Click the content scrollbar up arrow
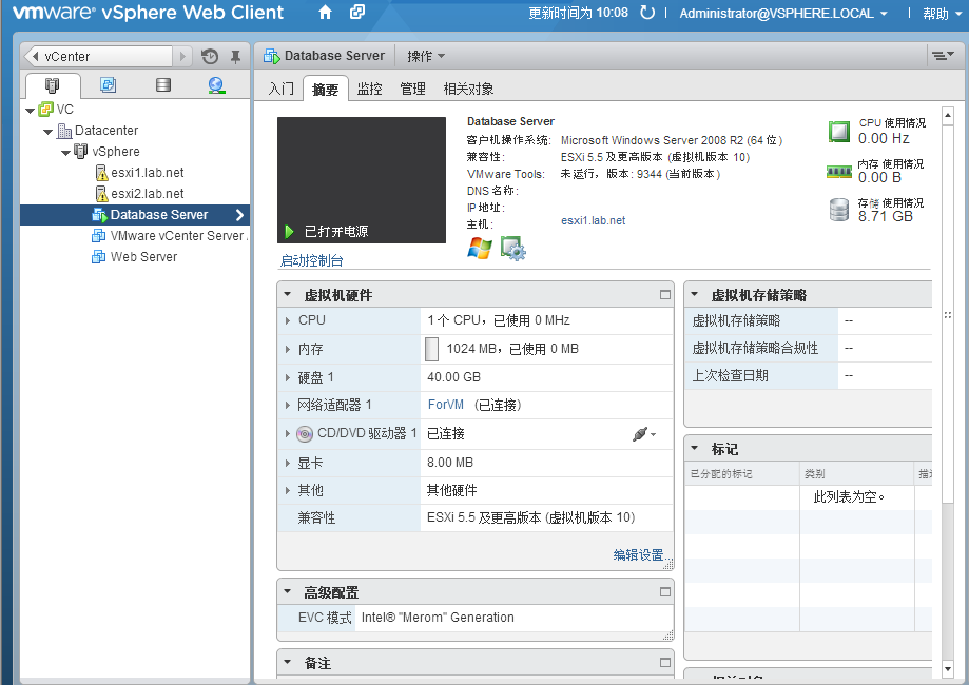Viewport: 970px width, 686px height. point(948,115)
